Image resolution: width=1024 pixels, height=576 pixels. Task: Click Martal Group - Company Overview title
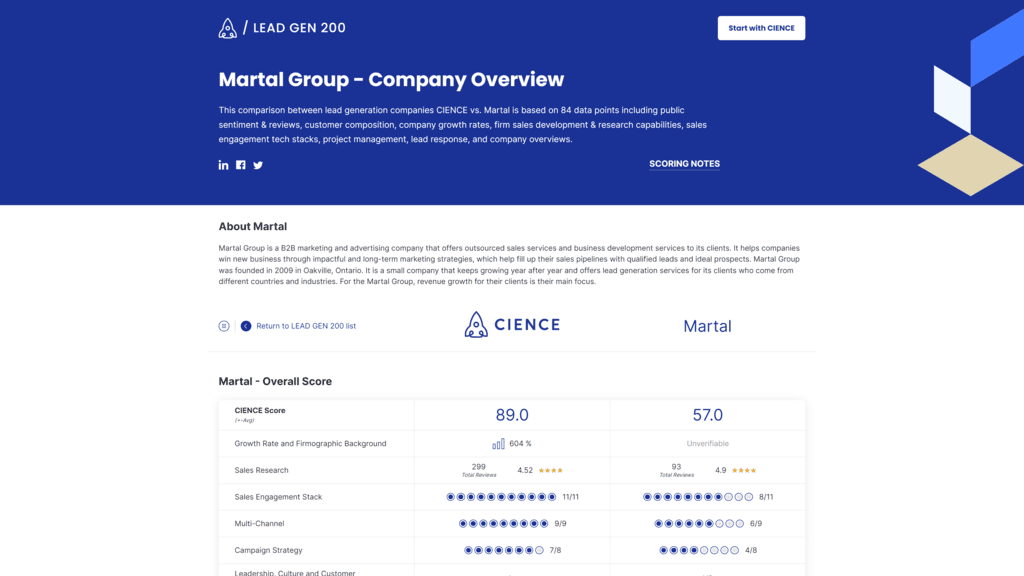pos(391,80)
